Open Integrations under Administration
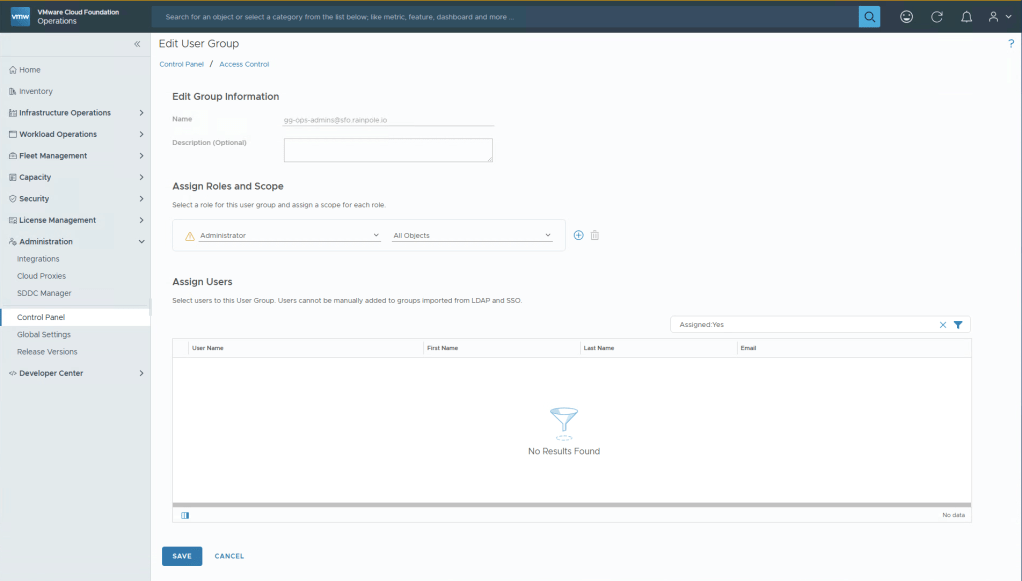1022x581 pixels. pos(38,259)
